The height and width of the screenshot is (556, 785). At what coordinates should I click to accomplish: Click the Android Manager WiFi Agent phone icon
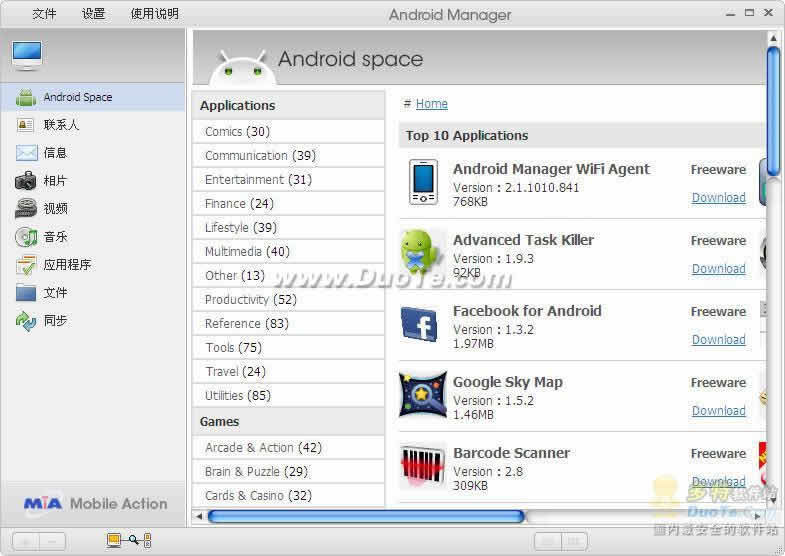pos(423,182)
